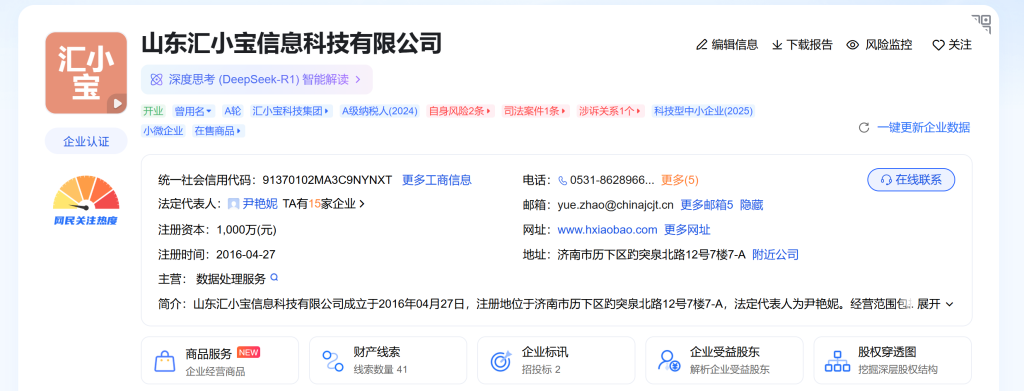This screenshot has width=1024, height=391.
Task: Open the 商品服务 card
Action: point(220,361)
